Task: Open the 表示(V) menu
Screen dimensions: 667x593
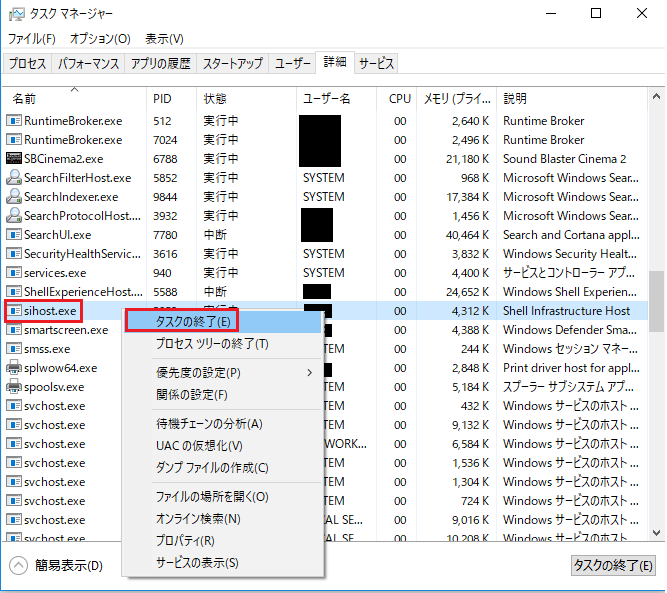Action: 164,39
